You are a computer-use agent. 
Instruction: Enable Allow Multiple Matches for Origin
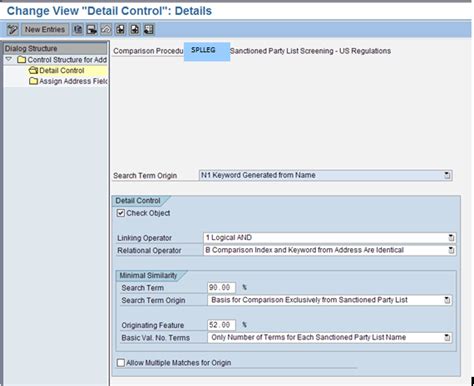point(121,363)
